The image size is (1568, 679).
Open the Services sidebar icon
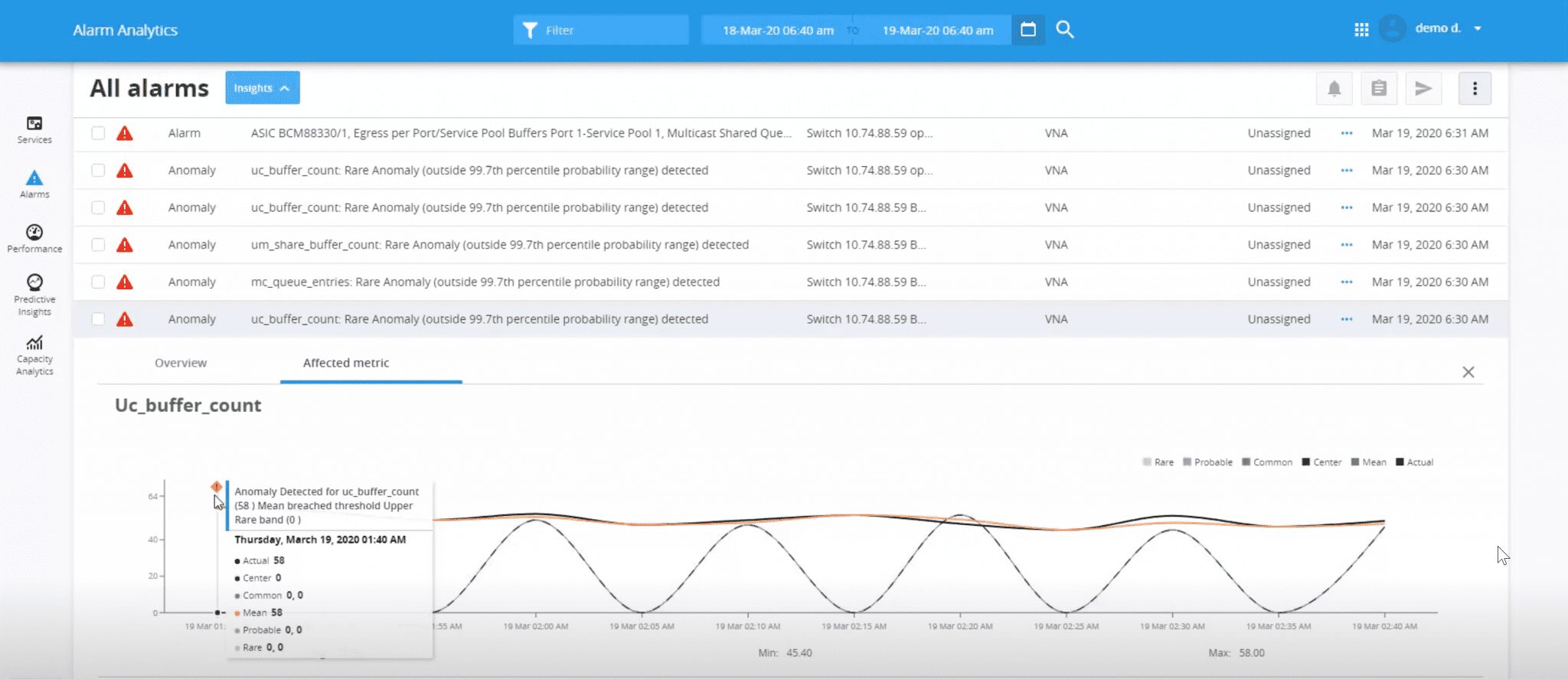coord(34,129)
